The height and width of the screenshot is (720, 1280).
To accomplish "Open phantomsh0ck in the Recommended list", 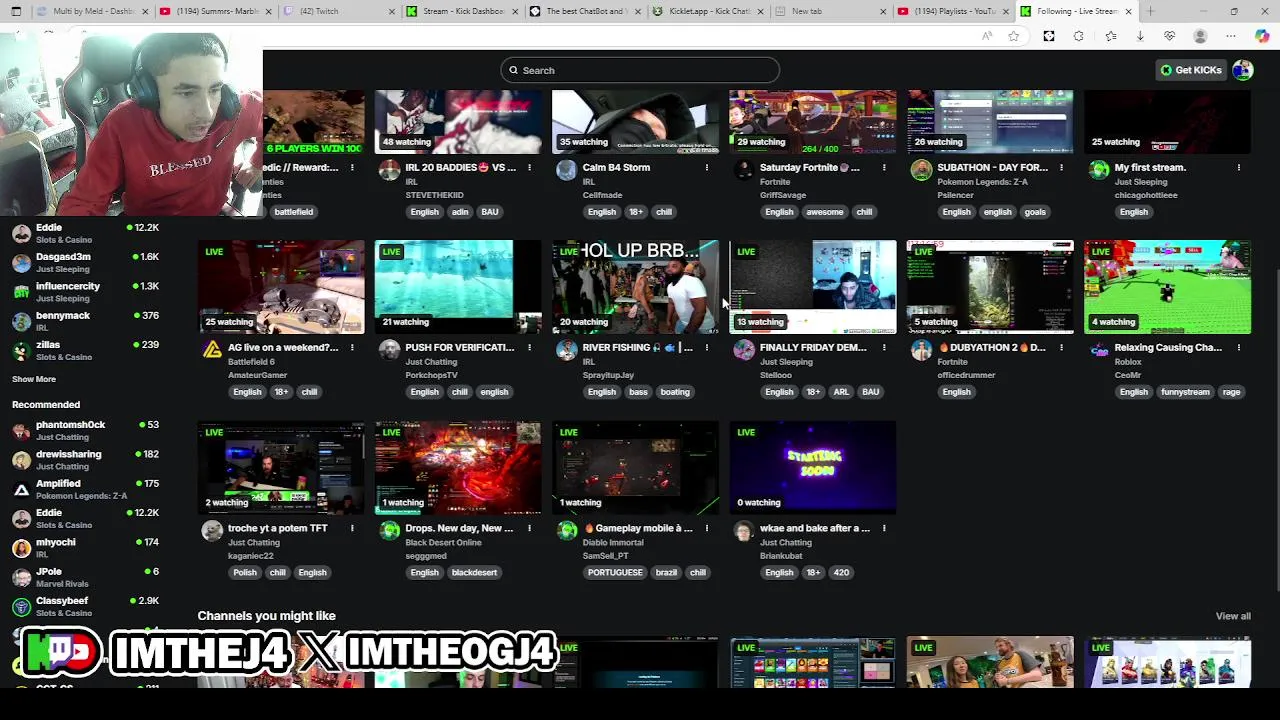I will tap(85, 430).
